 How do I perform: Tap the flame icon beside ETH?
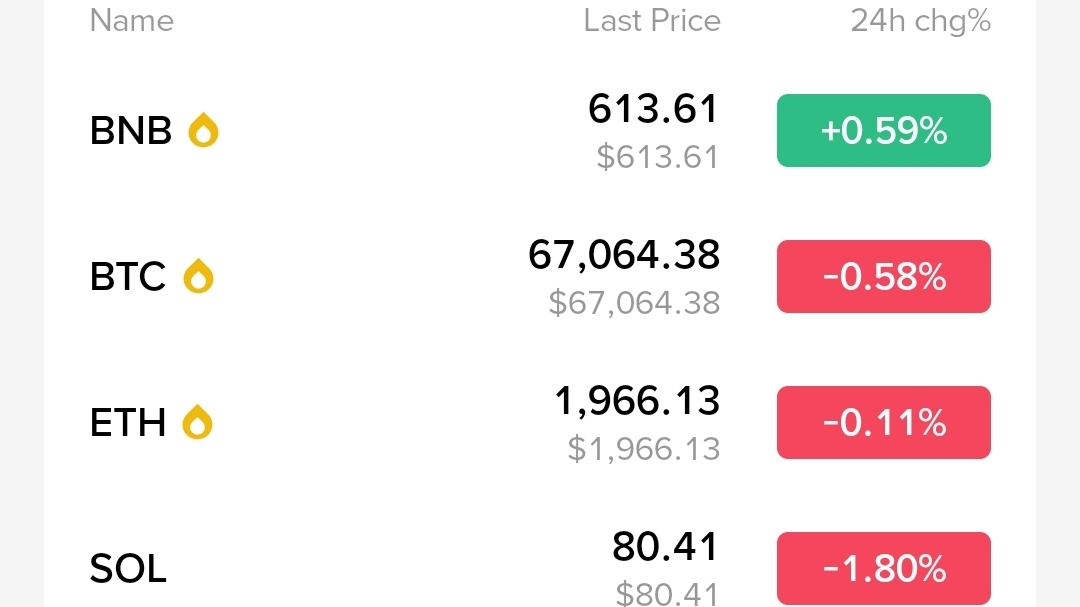coord(198,422)
